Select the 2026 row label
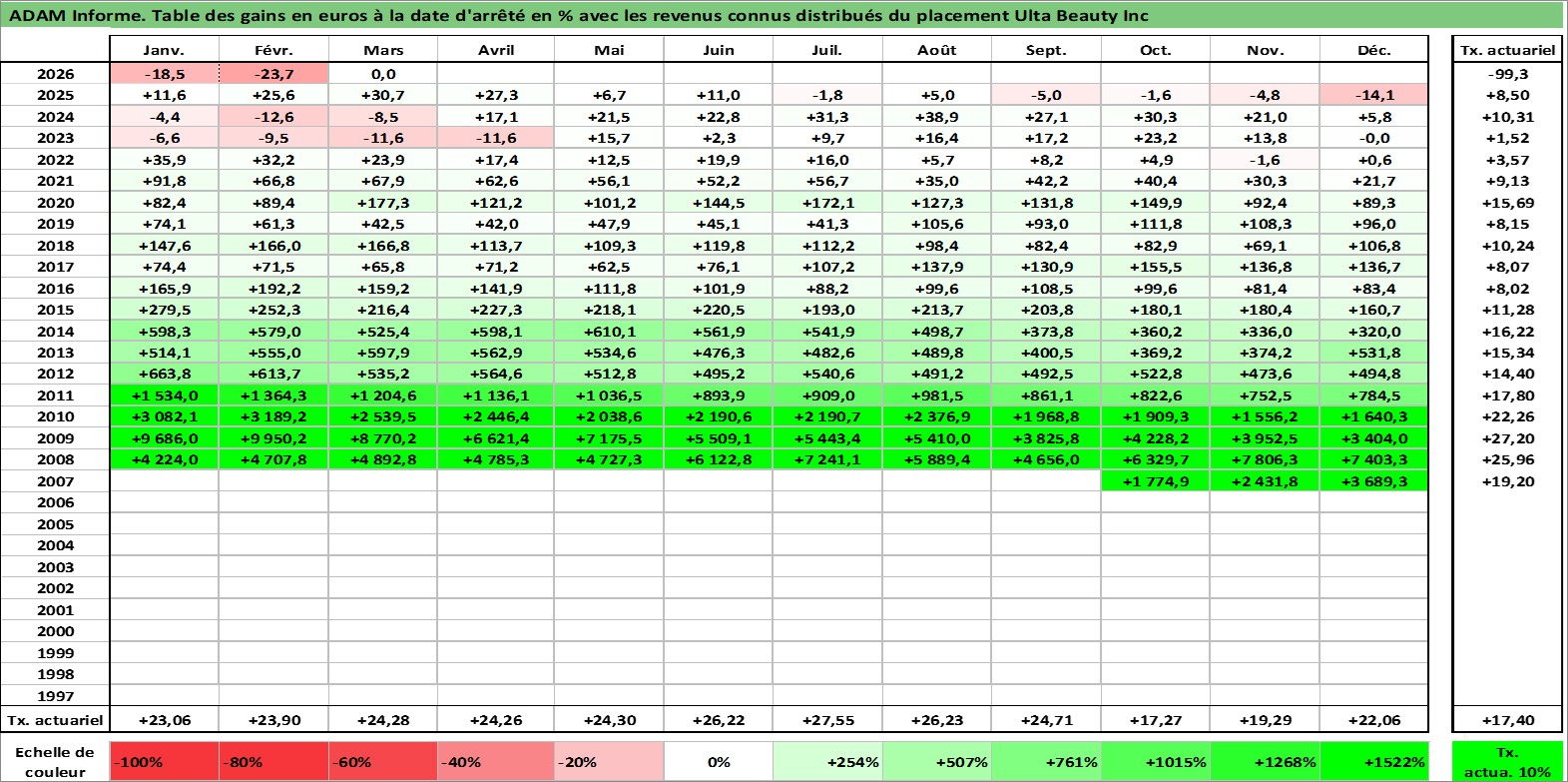The width and height of the screenshot is (1568, 782). point(55,74)
